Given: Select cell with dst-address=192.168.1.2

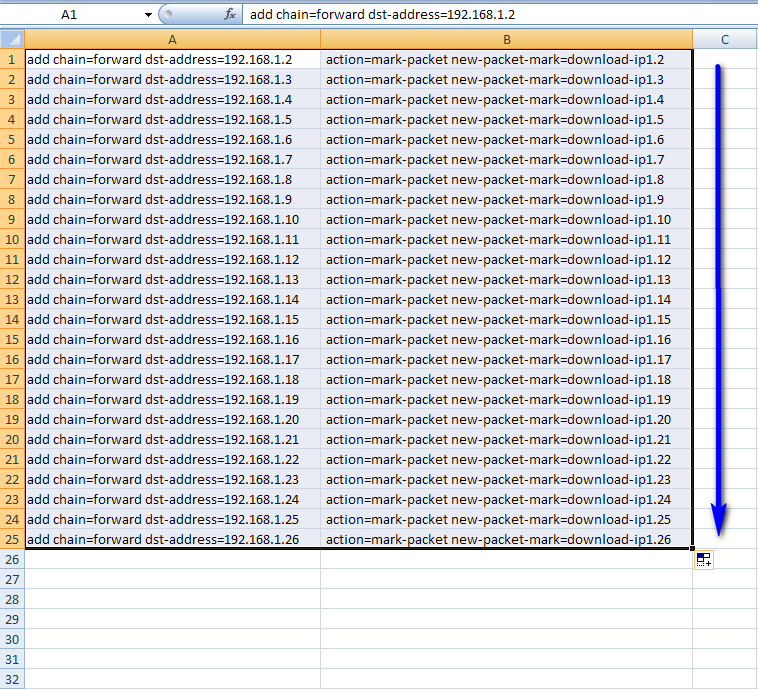Looking at the screenshot, I should [173, 59].
